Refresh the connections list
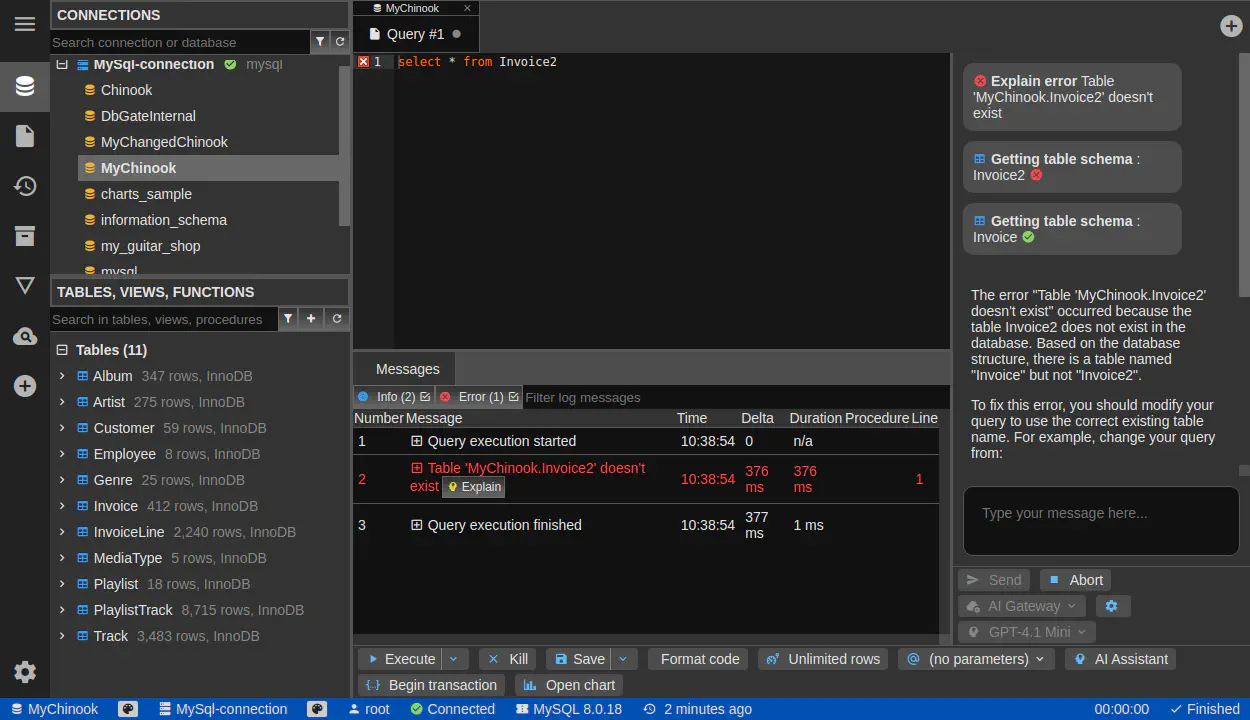 pyautogui.click(x=340, y=42)
